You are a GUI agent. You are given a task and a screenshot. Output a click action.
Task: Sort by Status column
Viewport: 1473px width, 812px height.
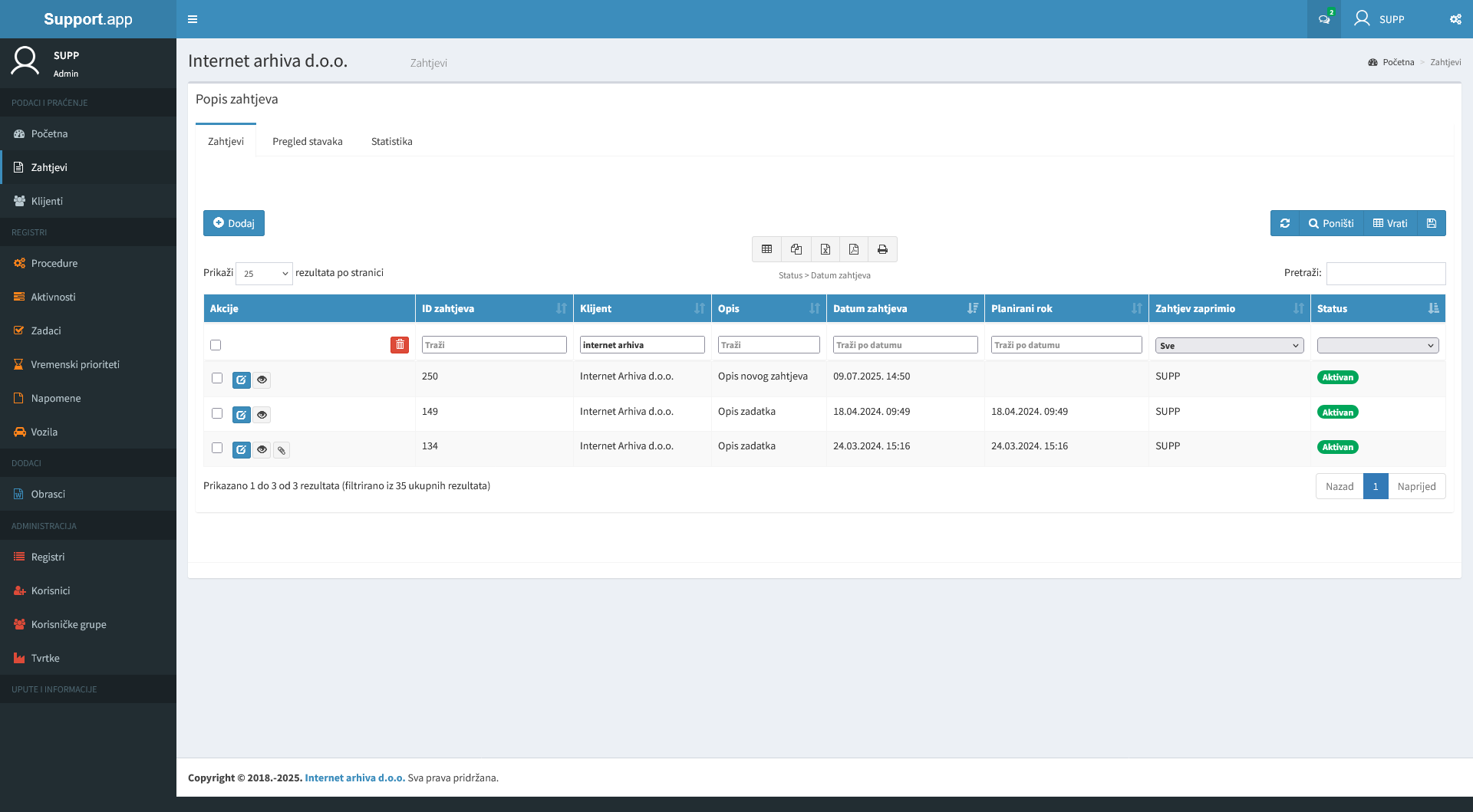[x=1378, y=308]
